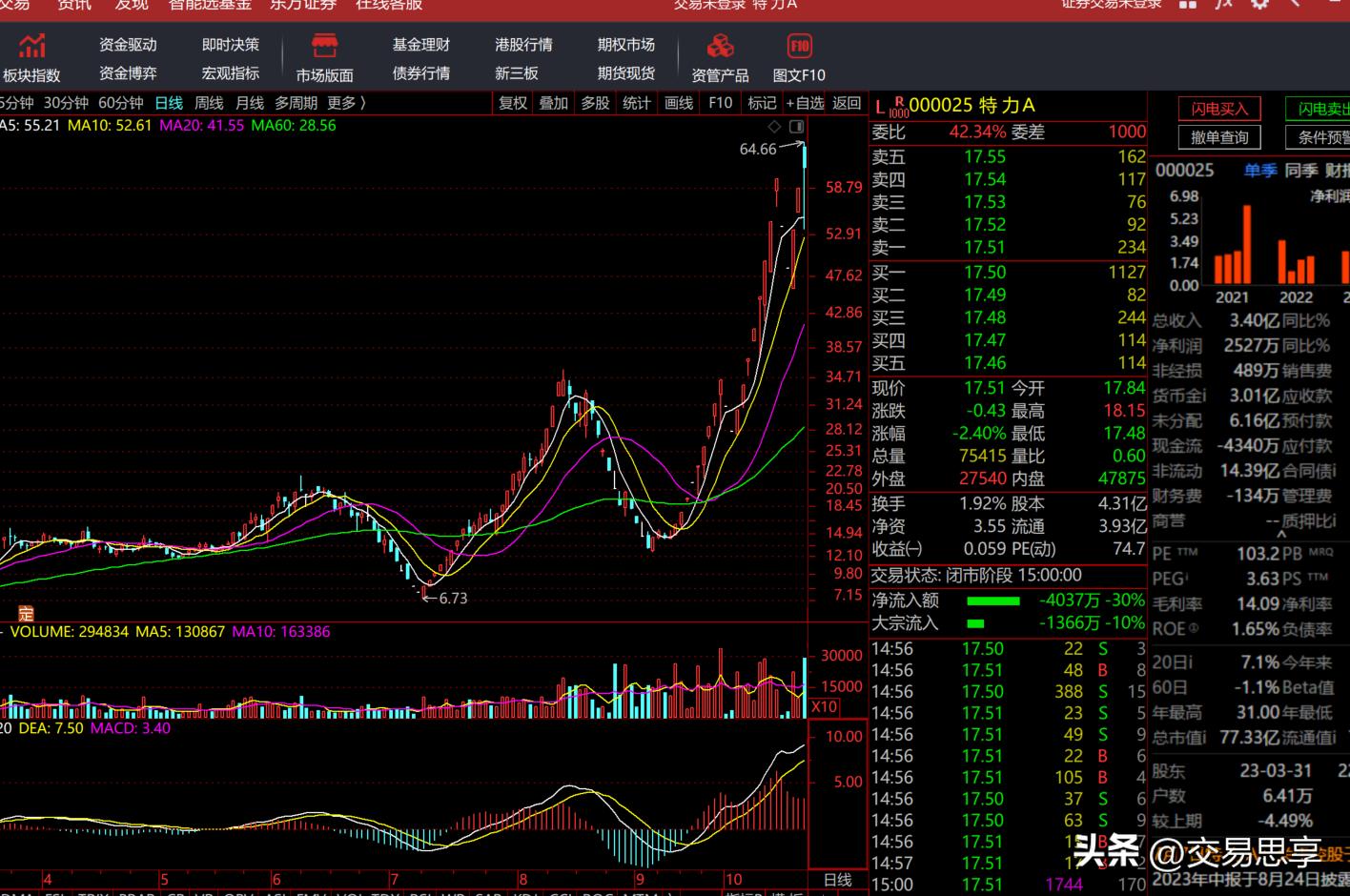Toggle 叠加 overlay on the chart
The image size is (1350, 896).
[554, 103]
